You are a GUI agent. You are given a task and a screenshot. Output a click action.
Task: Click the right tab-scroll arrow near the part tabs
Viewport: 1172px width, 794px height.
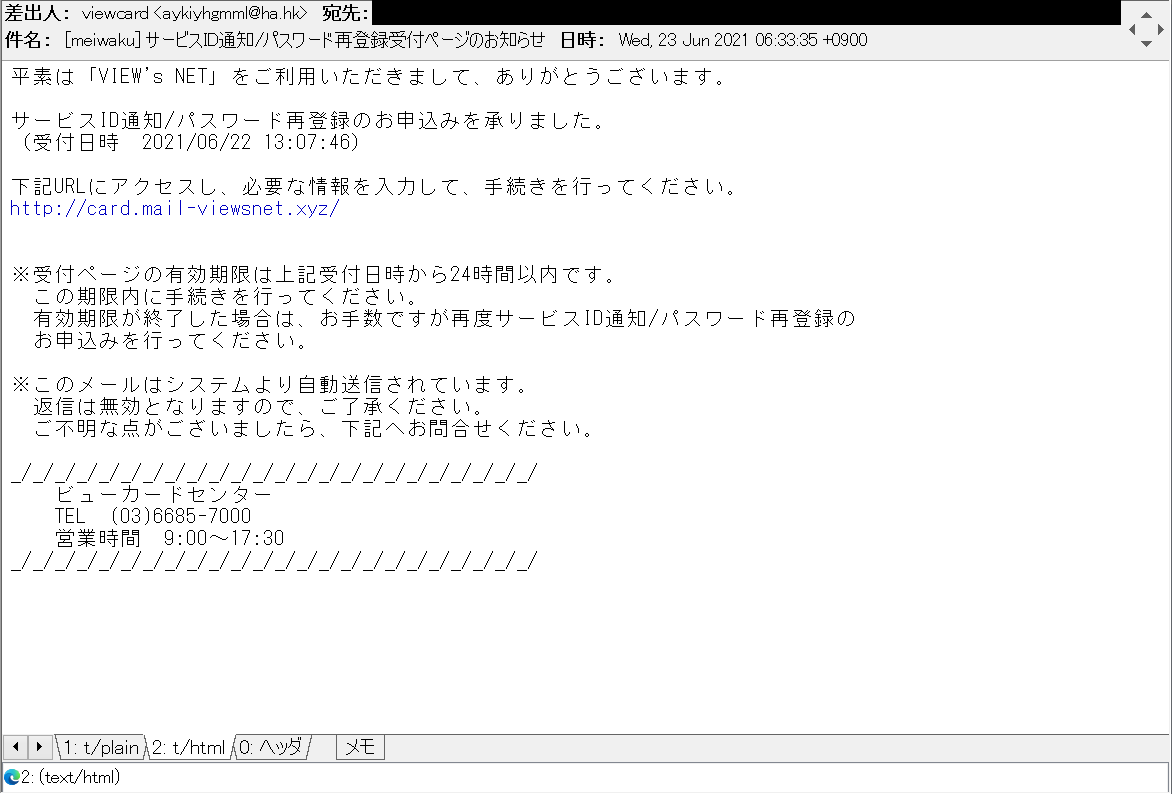38,746
